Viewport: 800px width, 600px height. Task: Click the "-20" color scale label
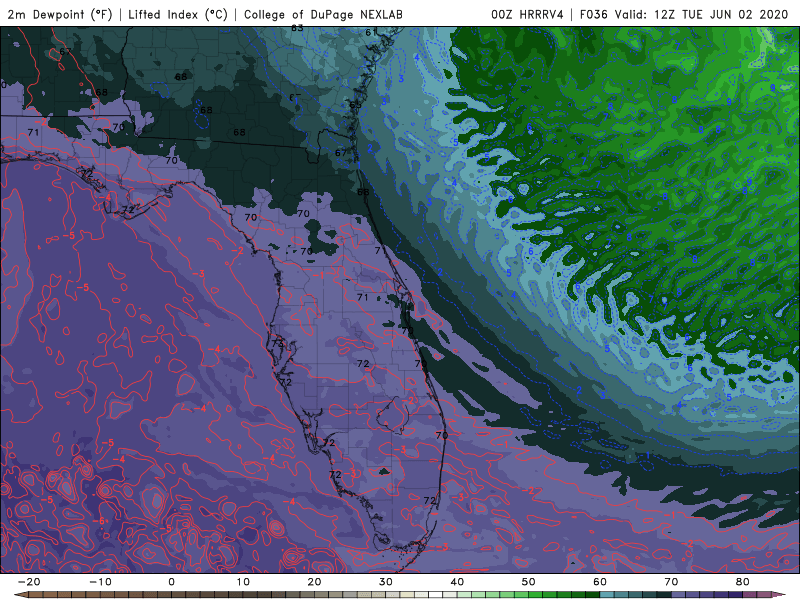pyautogui.click(x=29, y=582)
